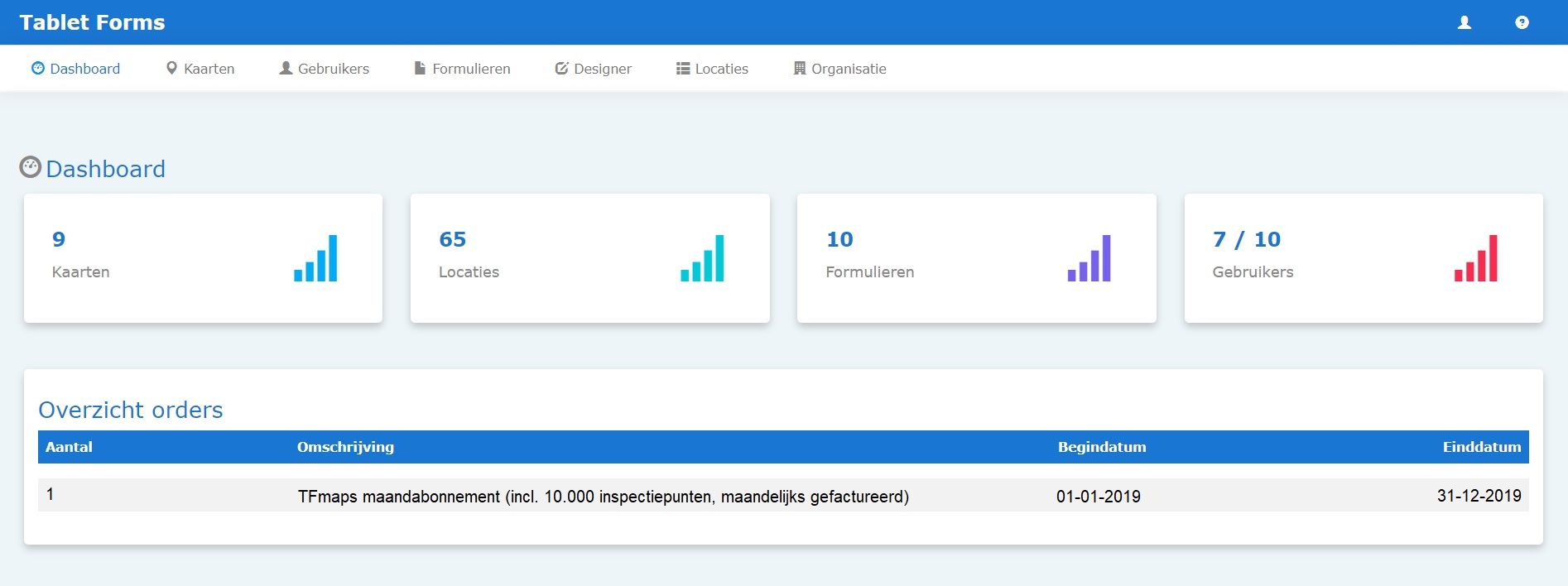Click the Dashboard gauge icon in navigation
Image resolution: width=1568 pixels, height=586 pixels.
38,69
